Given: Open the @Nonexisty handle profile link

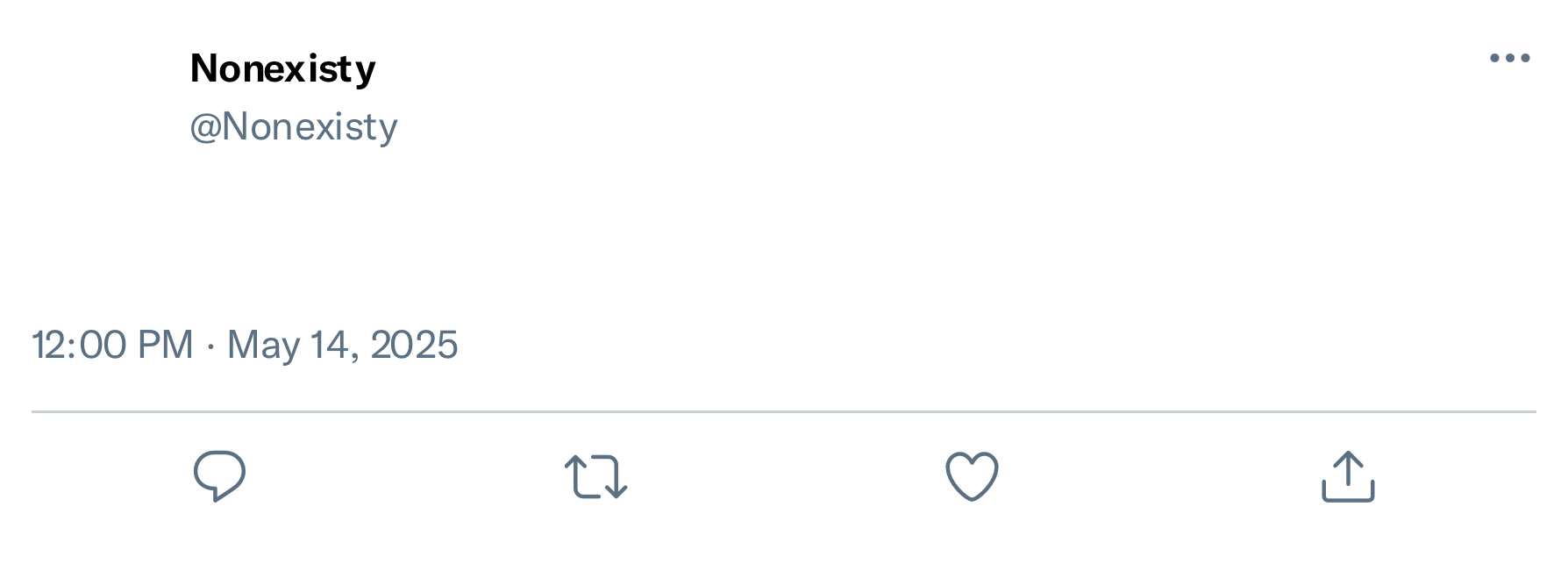Looking at the screenshot, I should click(x=294, y=127).
